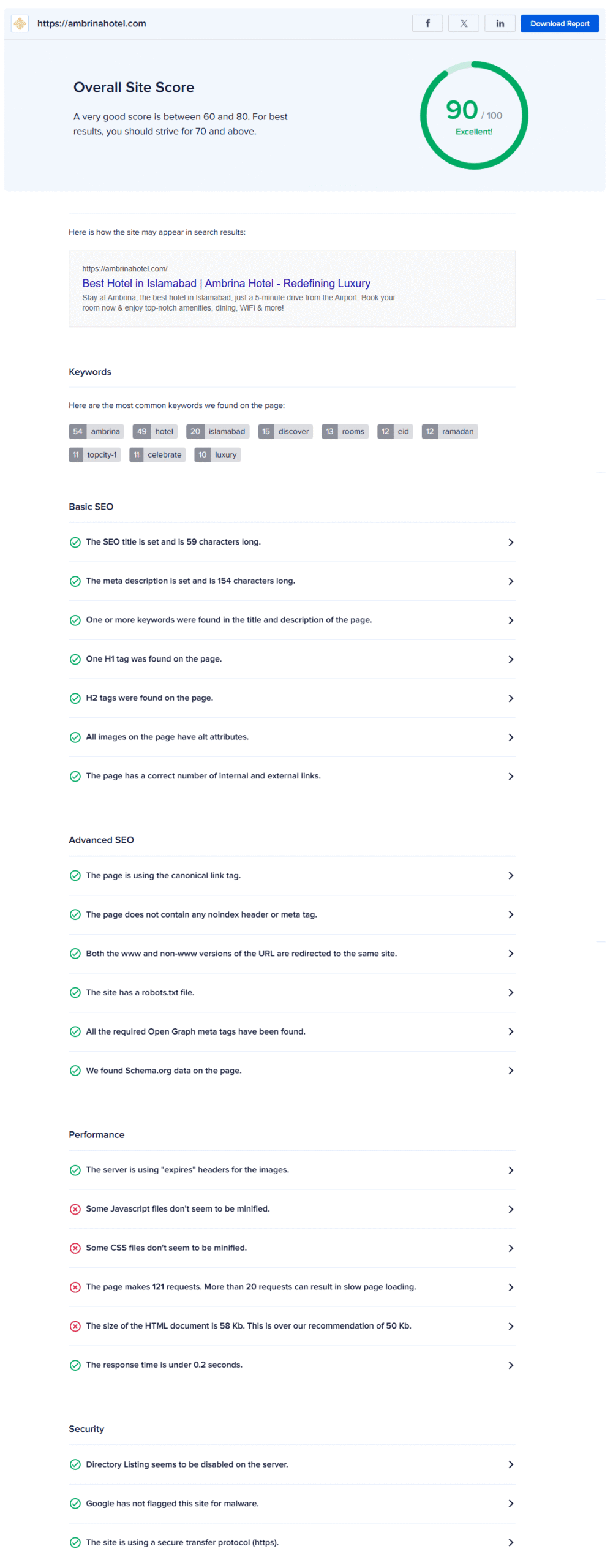
Task: Click the ambrina keyword tag
Action: (97, 431)
